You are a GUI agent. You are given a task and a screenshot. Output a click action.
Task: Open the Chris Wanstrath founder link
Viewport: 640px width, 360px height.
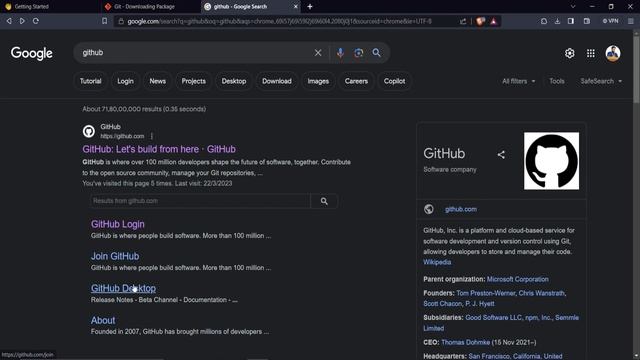coord(541,293)
